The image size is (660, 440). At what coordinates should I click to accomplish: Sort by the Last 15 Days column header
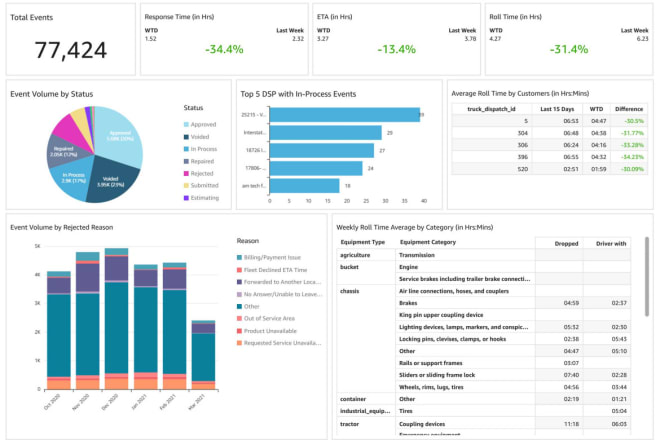click(557, 109)
